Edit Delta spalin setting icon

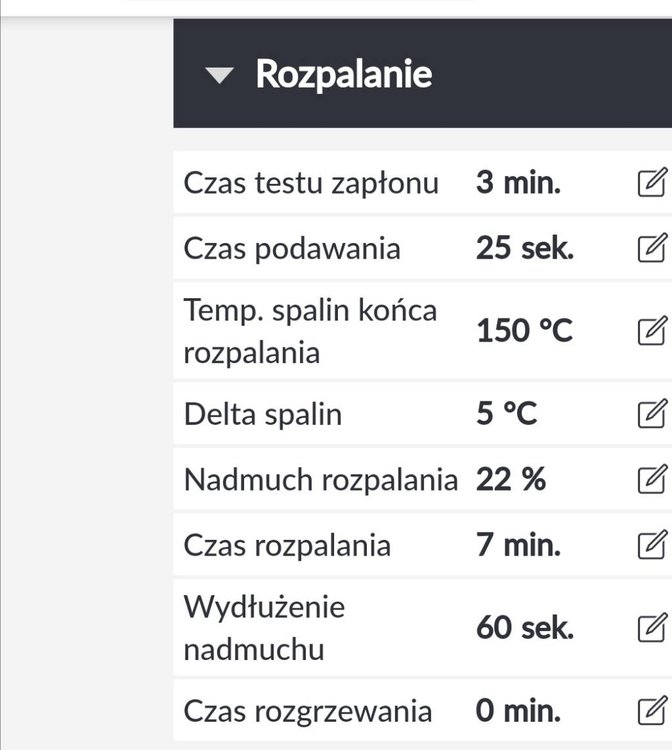651,413
